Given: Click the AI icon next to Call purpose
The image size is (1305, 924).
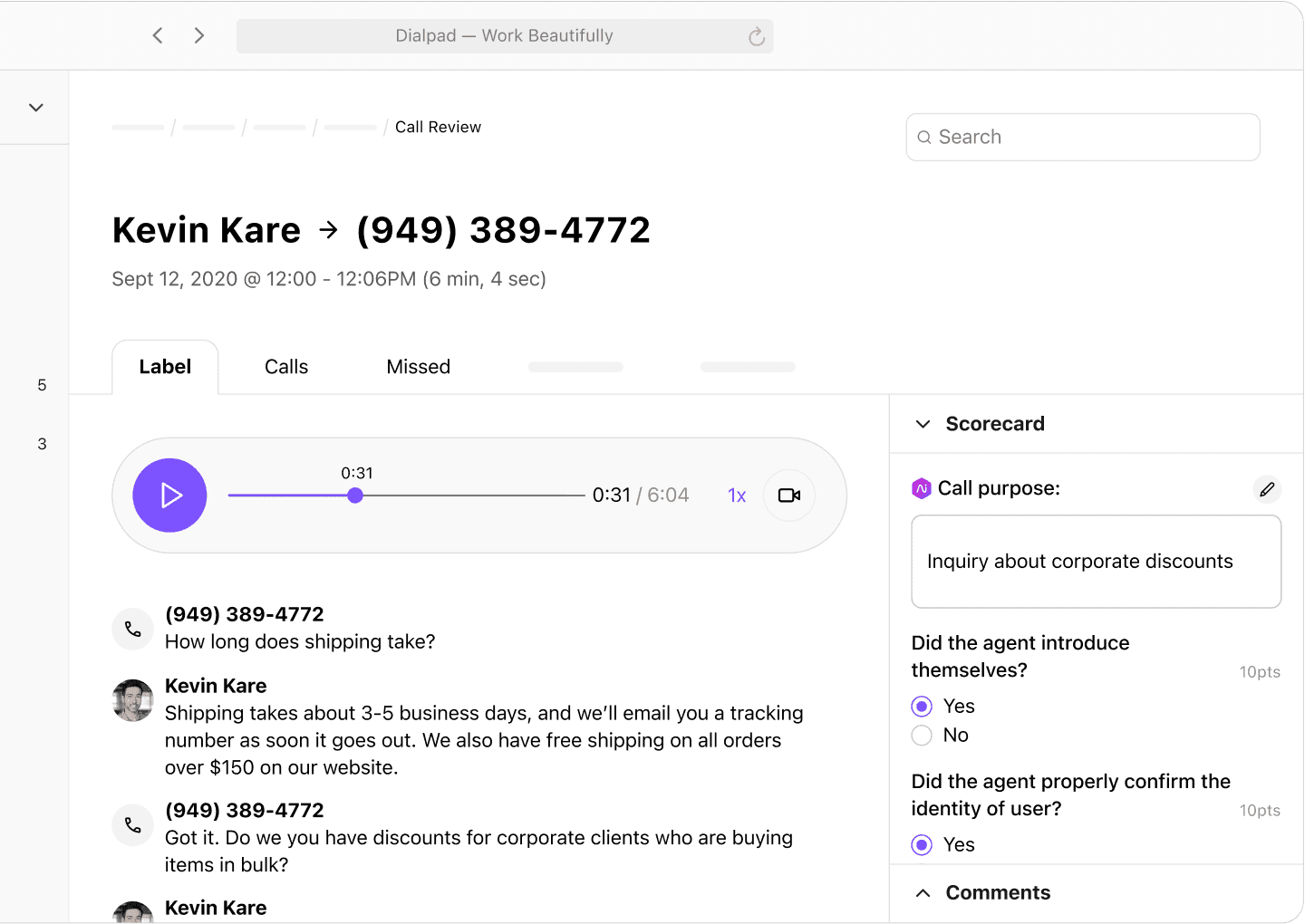Looking at the screenshot, I should click(921, 488).
